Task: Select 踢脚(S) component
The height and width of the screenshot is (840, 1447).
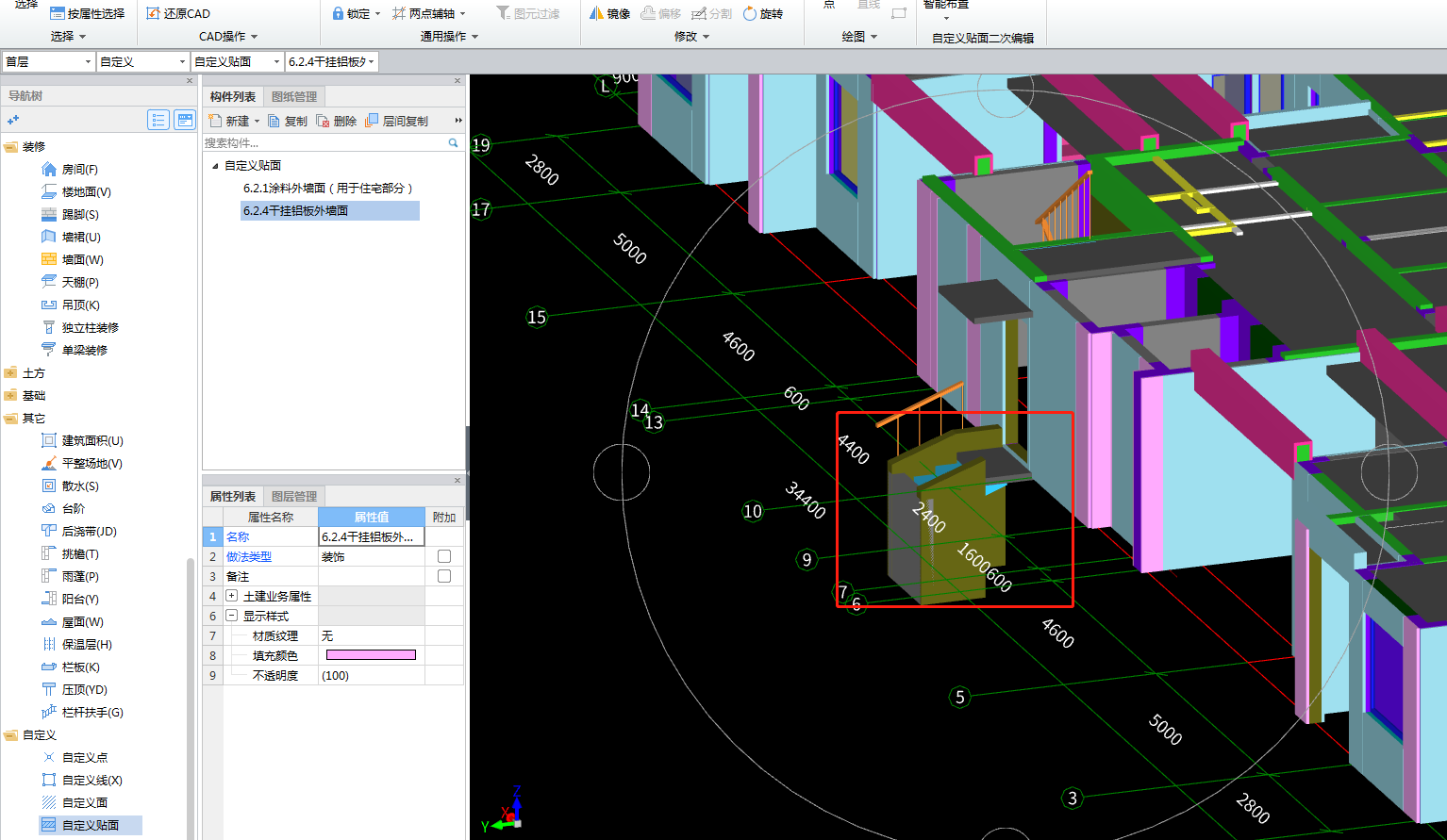Action: pos(70,215)
